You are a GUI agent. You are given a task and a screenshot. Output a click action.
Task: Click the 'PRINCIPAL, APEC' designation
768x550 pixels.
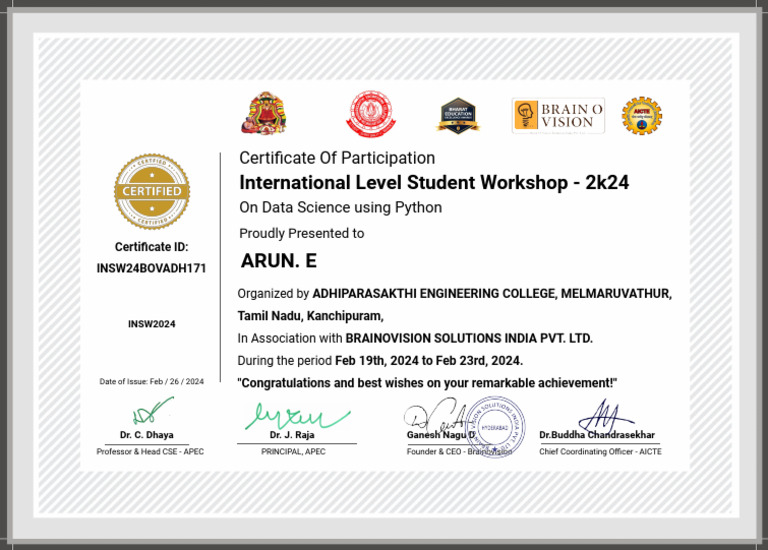point(293,452)
